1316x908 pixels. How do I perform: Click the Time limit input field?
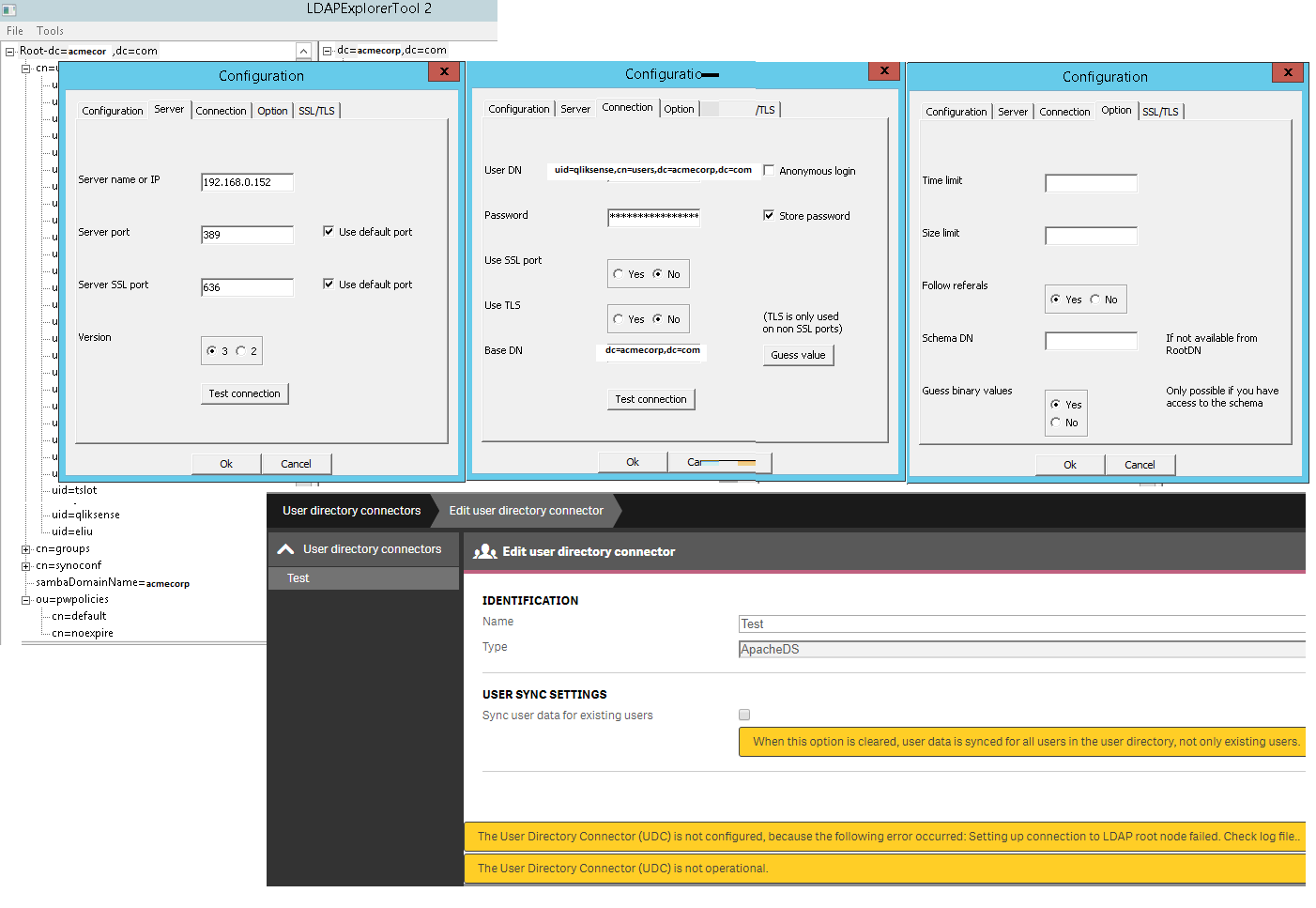[x=1091, y=183]
